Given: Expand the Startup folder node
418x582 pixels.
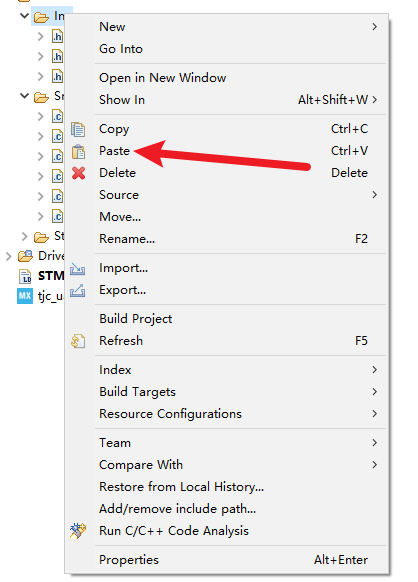Looking at the screenshot, I should coord(25,236).
